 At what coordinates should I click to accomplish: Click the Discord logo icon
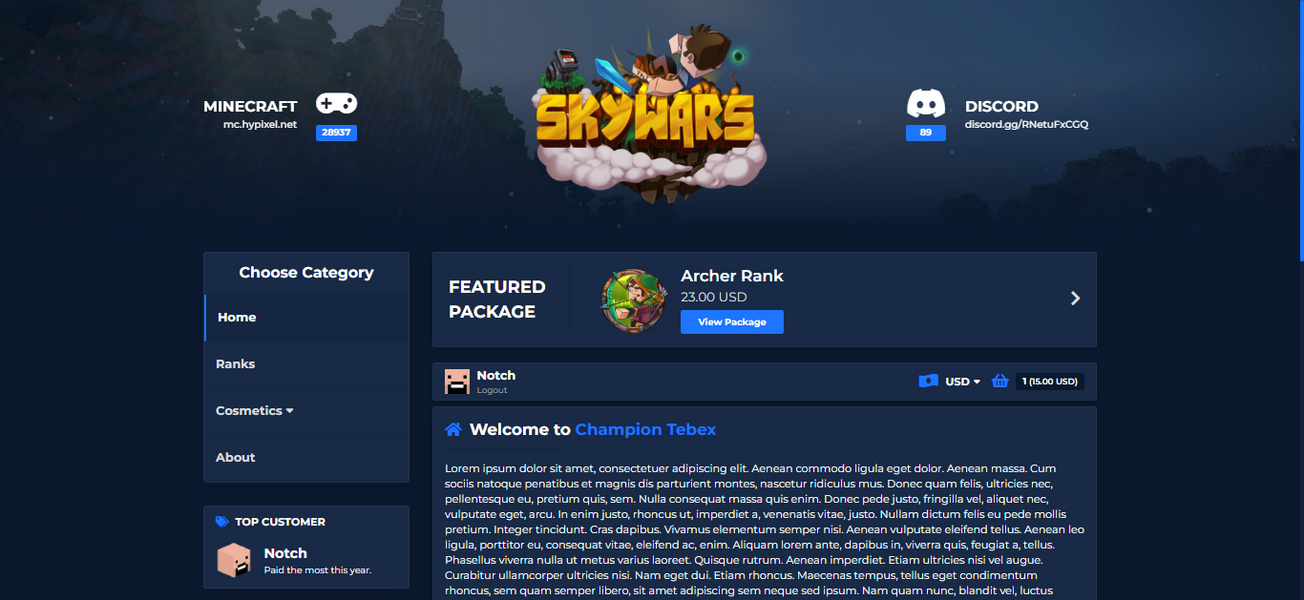(925, 104)
